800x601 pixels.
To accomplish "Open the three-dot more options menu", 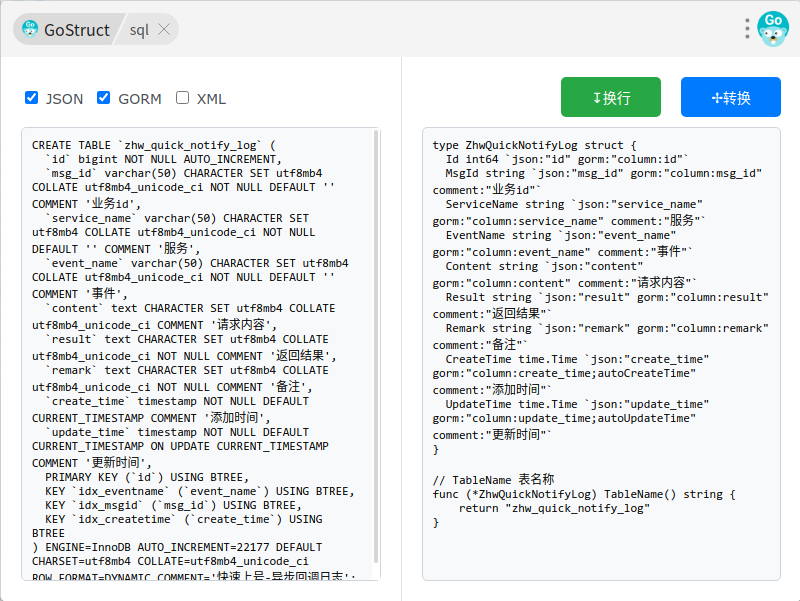I will pyautogui.click(x=747, y=29).
